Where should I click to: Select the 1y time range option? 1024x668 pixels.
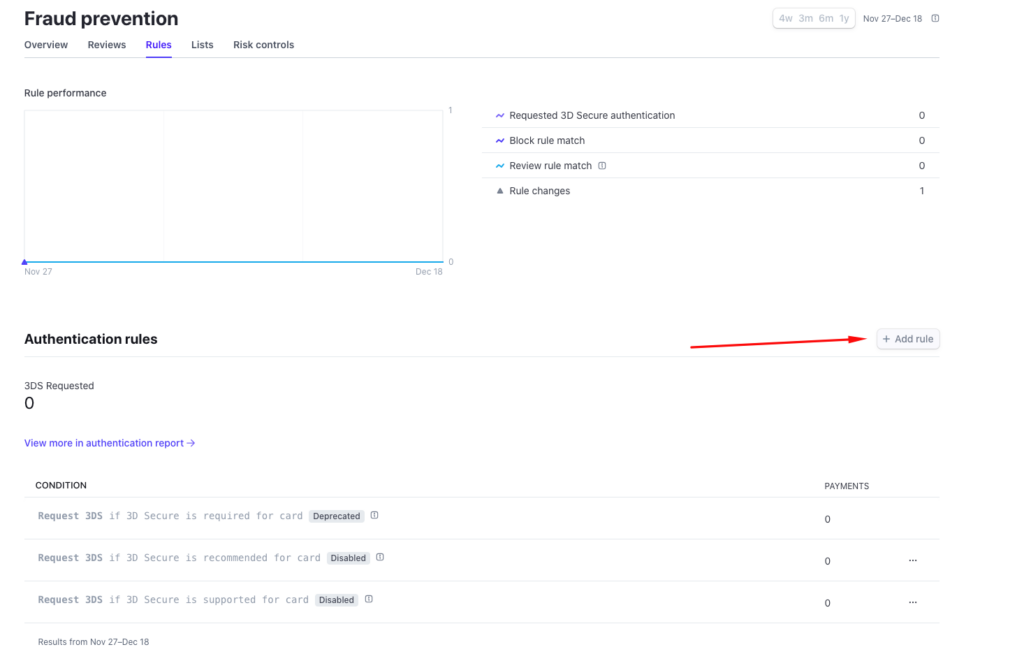844,18
